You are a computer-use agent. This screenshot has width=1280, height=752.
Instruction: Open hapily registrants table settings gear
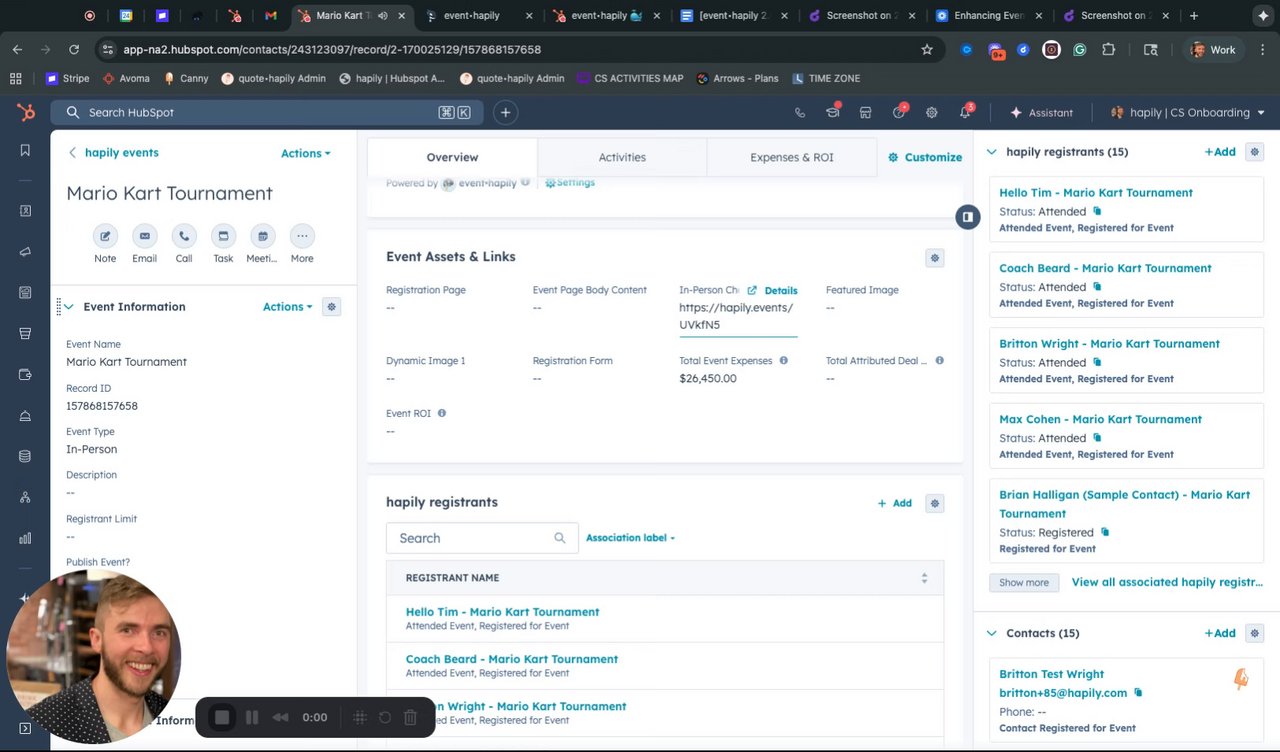click(x=935, y=503)
